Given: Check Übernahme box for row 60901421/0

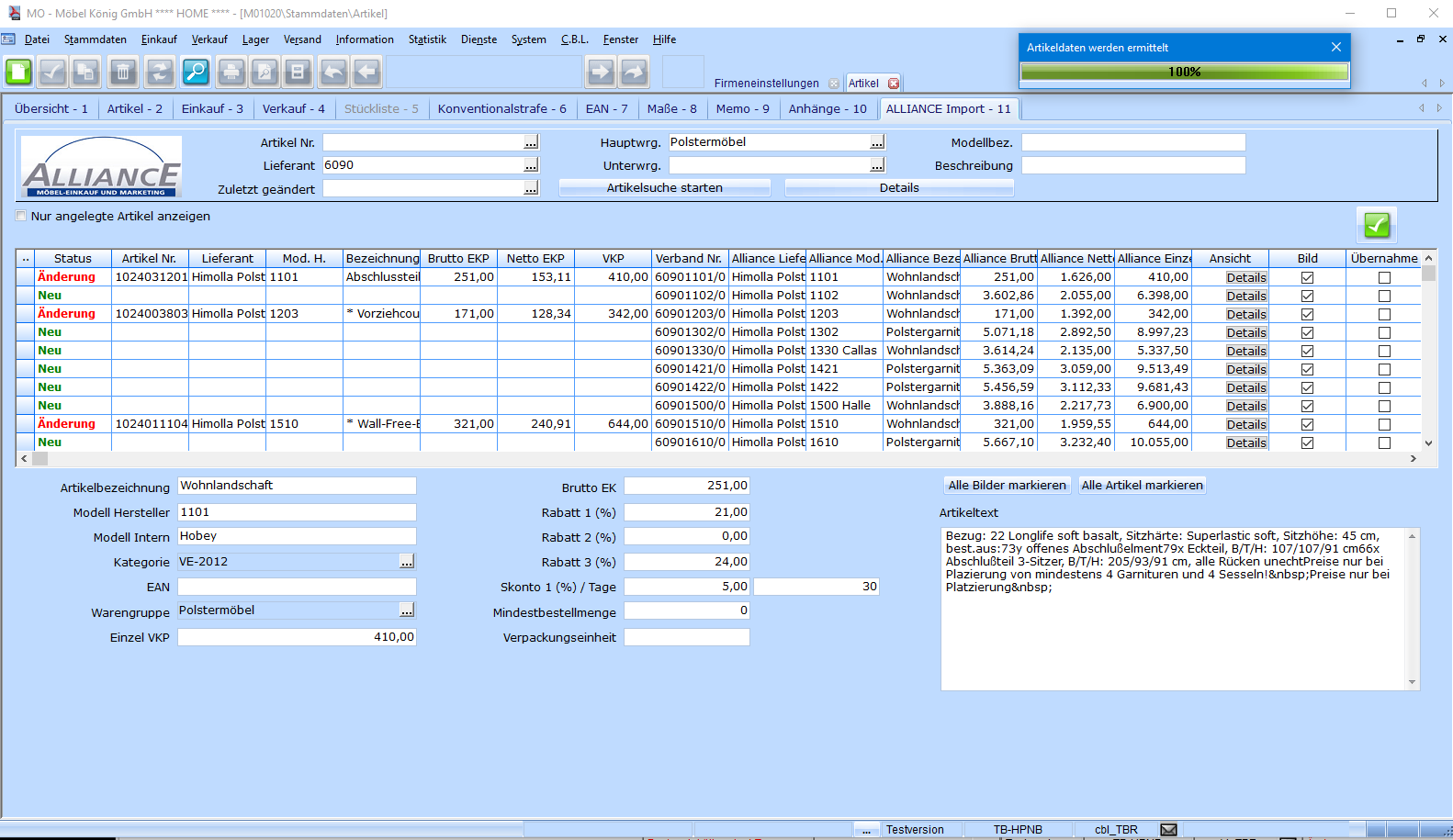Looking at the screenshot, I should tap(1384, 369).
